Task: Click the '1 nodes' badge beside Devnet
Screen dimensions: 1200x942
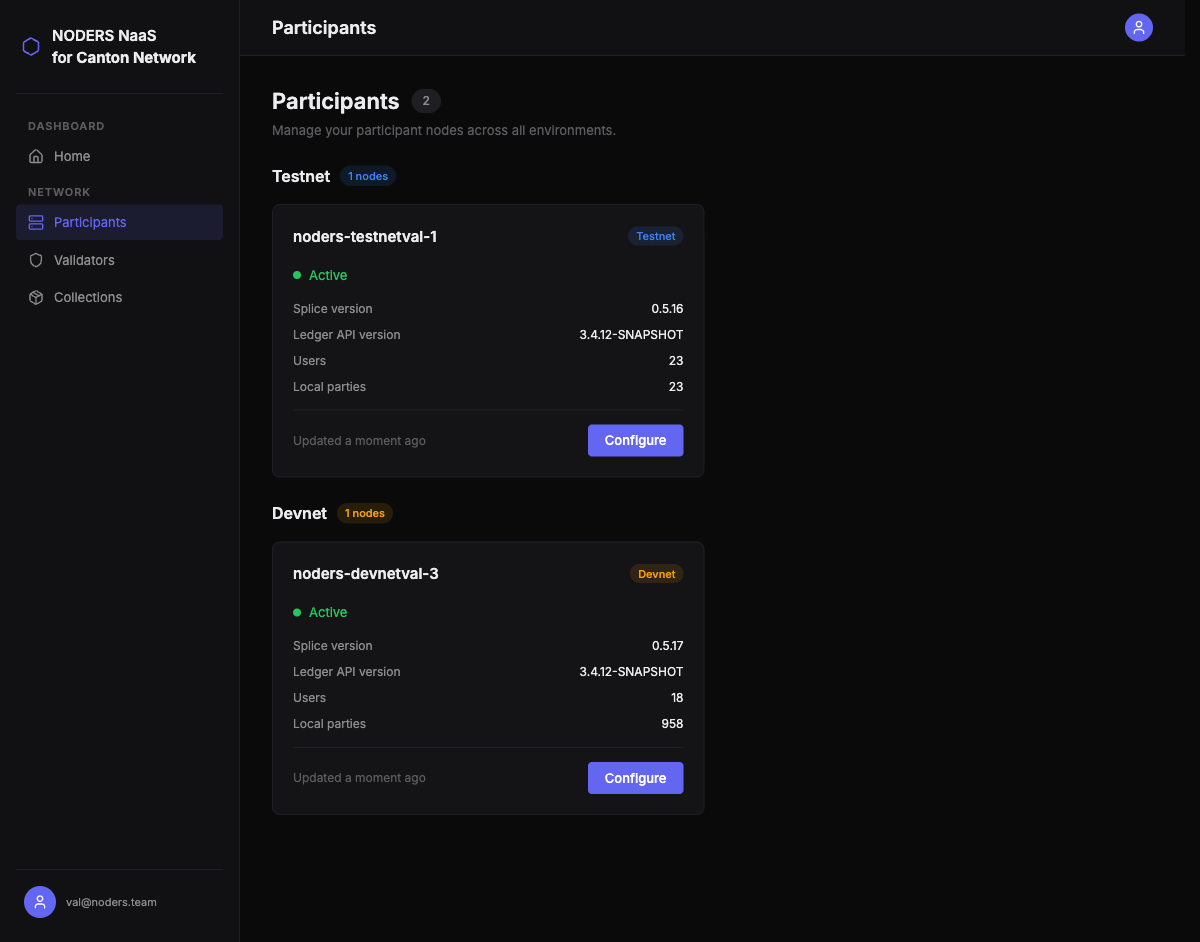Action: pyautogui.click(x=365, y=513)
